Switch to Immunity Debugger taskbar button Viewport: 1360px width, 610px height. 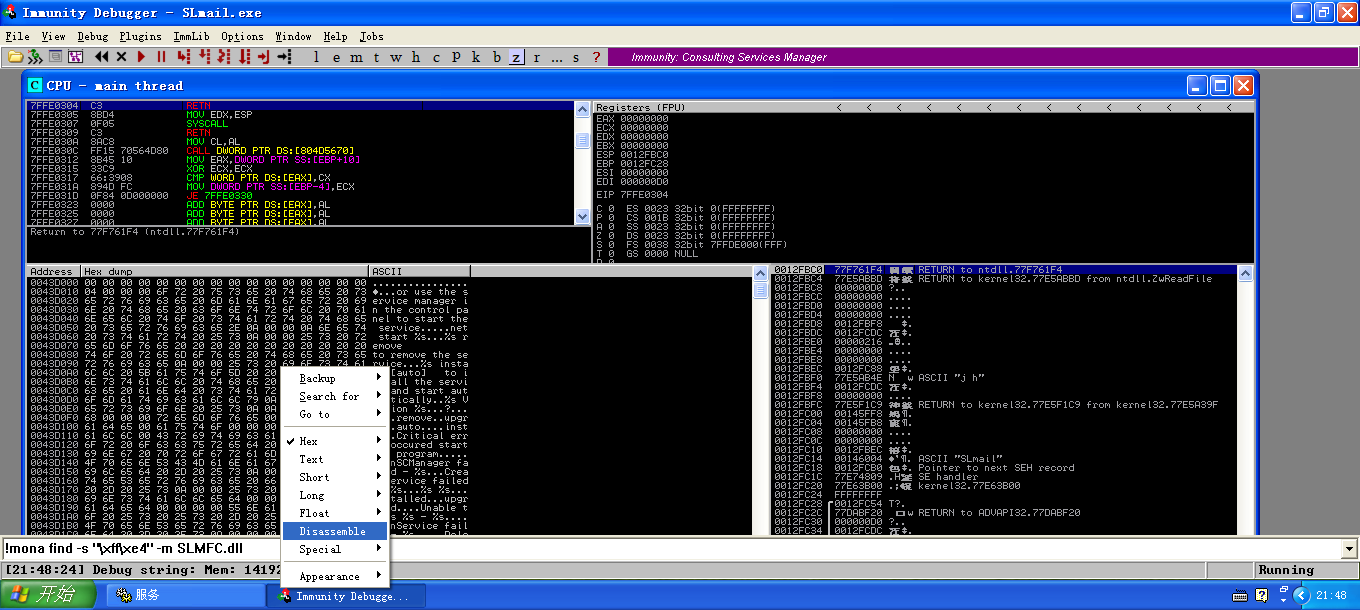346,596
